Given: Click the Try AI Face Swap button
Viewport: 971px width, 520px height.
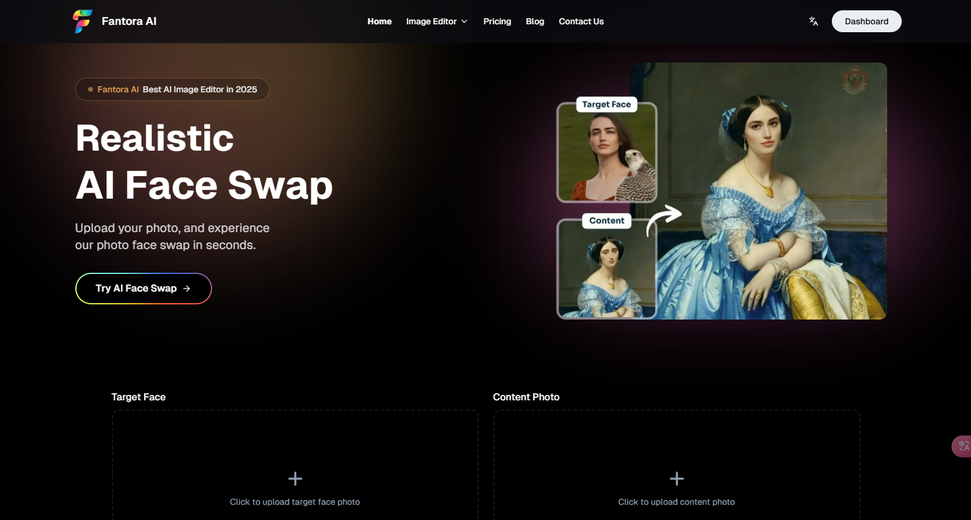Looking at the screenshot, I should 144,288.
